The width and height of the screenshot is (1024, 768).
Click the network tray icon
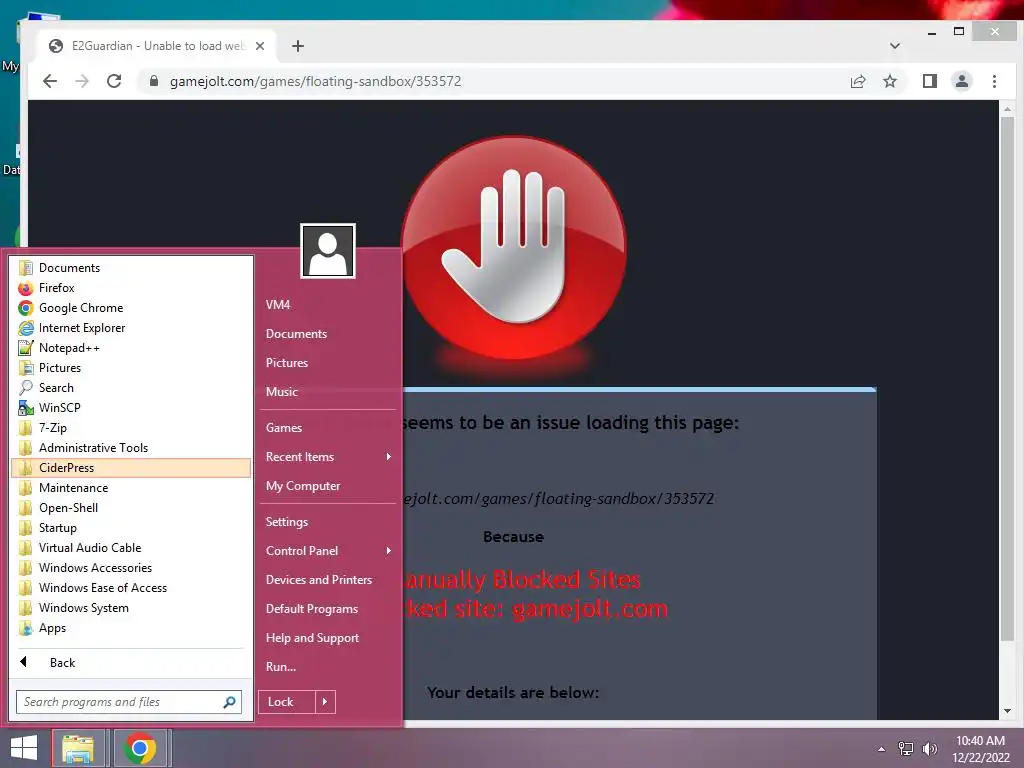906,749
